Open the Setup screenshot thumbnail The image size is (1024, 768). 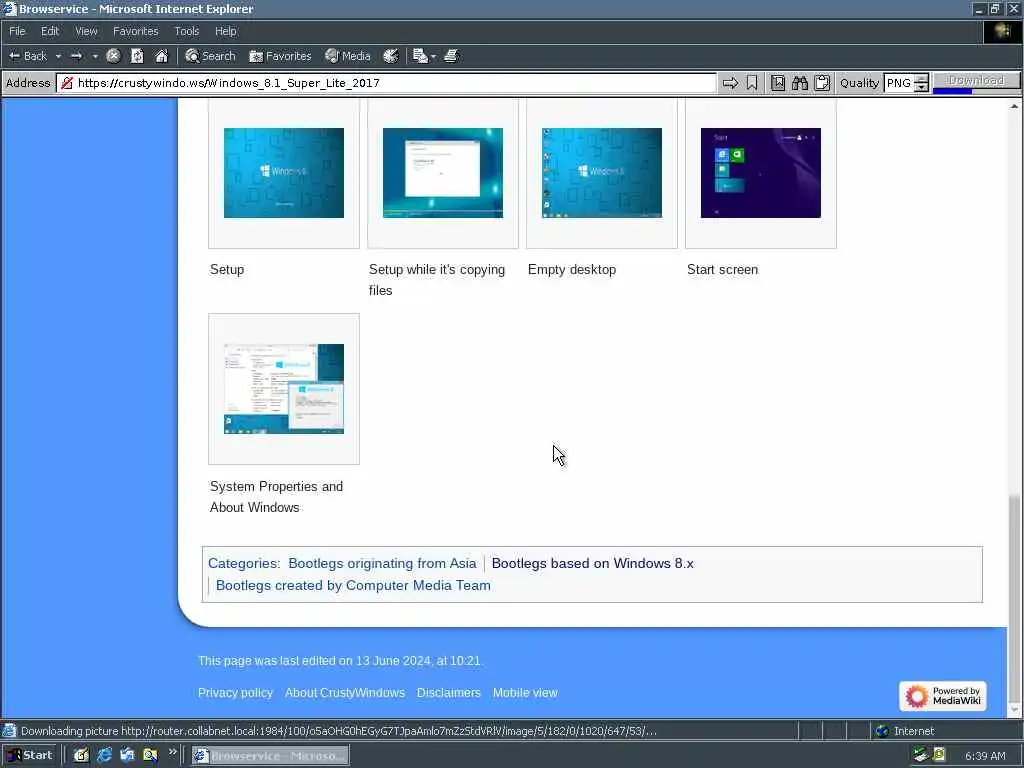283,172
